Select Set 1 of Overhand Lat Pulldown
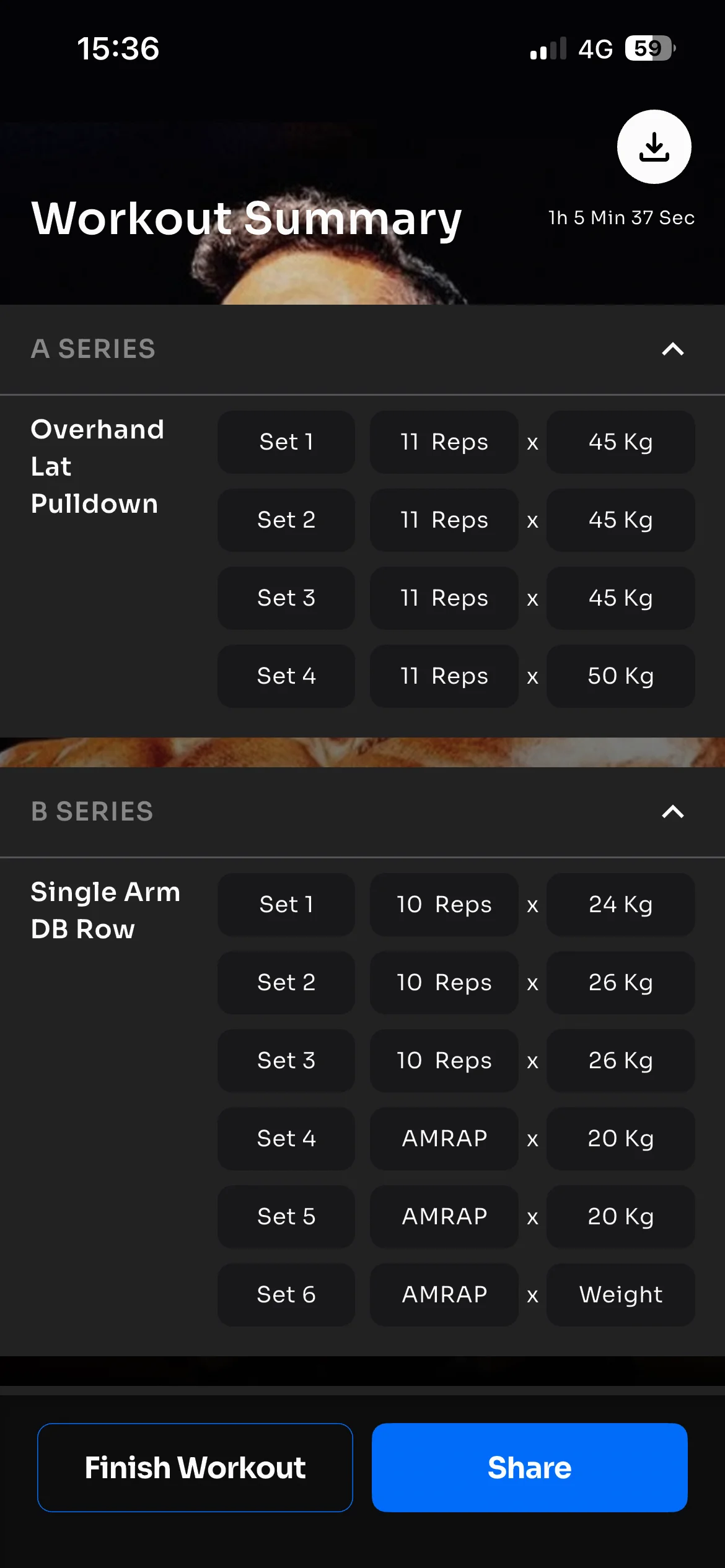Image resolution: width=725 pixels, height=1568 pixels. coord(286,442)
